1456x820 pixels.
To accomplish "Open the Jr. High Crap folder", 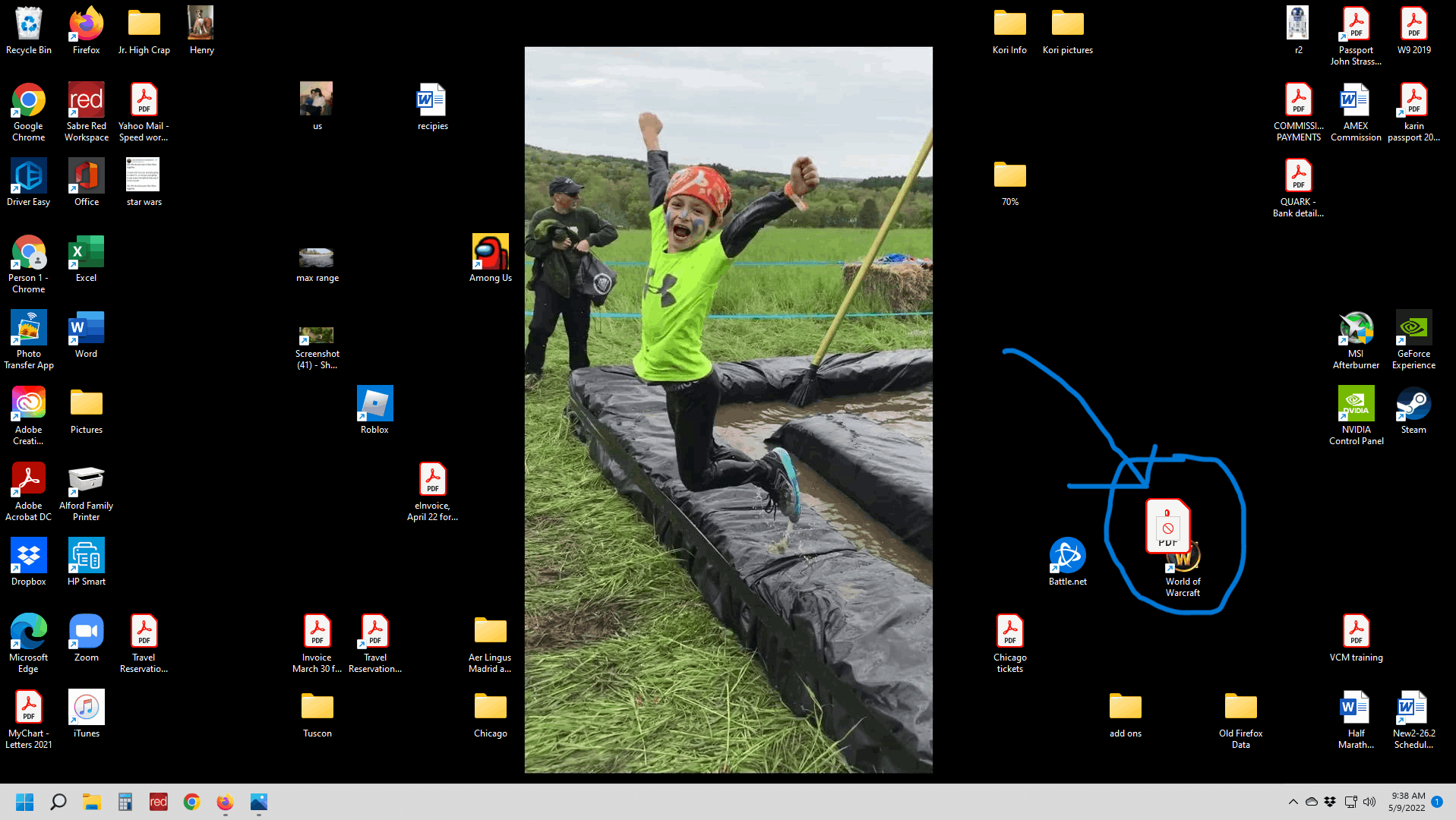I will tap(144, 30).
